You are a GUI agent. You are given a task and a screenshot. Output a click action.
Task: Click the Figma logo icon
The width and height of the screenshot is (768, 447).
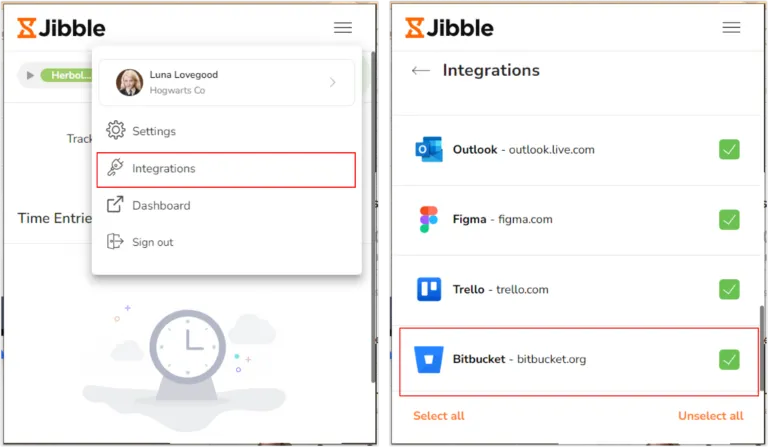[x=429, y=219]
